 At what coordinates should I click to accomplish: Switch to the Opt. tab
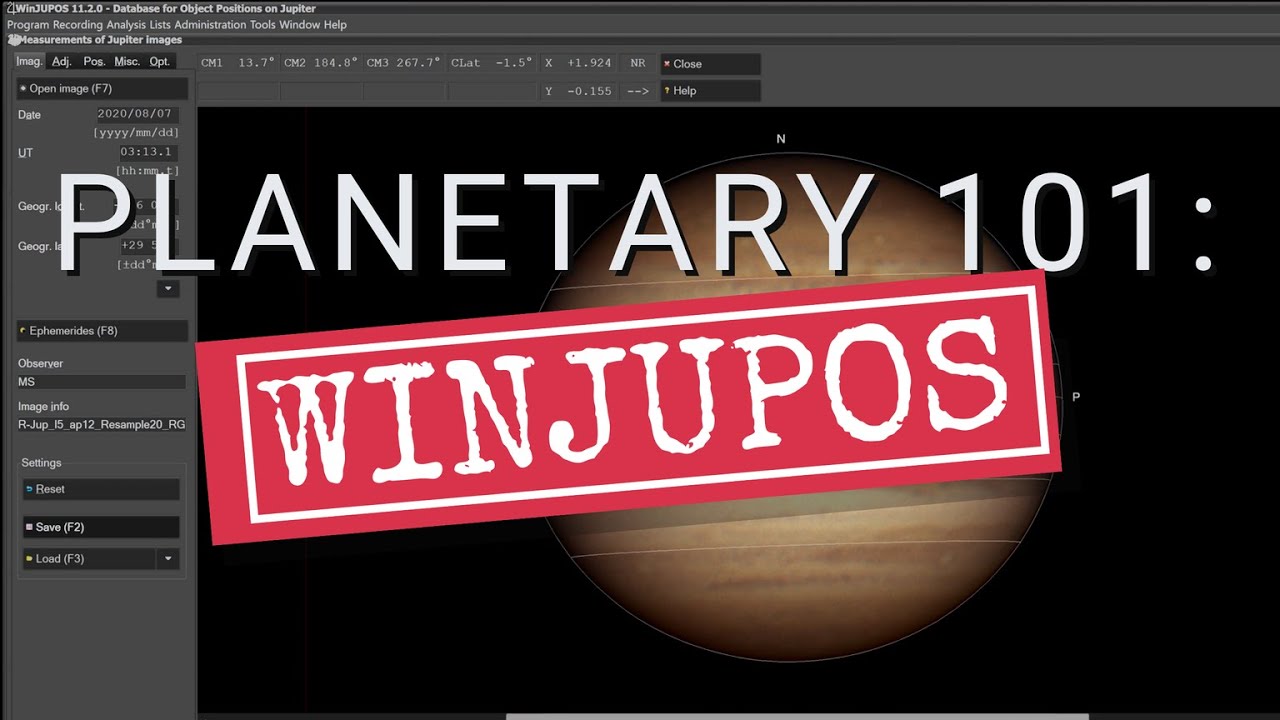(160, 61)
